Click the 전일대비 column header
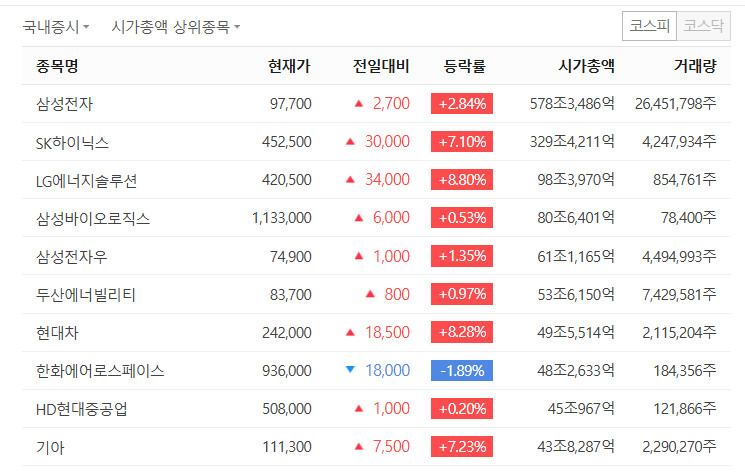The width and height of the screenshot is (745, 475). tap(381, 66)
